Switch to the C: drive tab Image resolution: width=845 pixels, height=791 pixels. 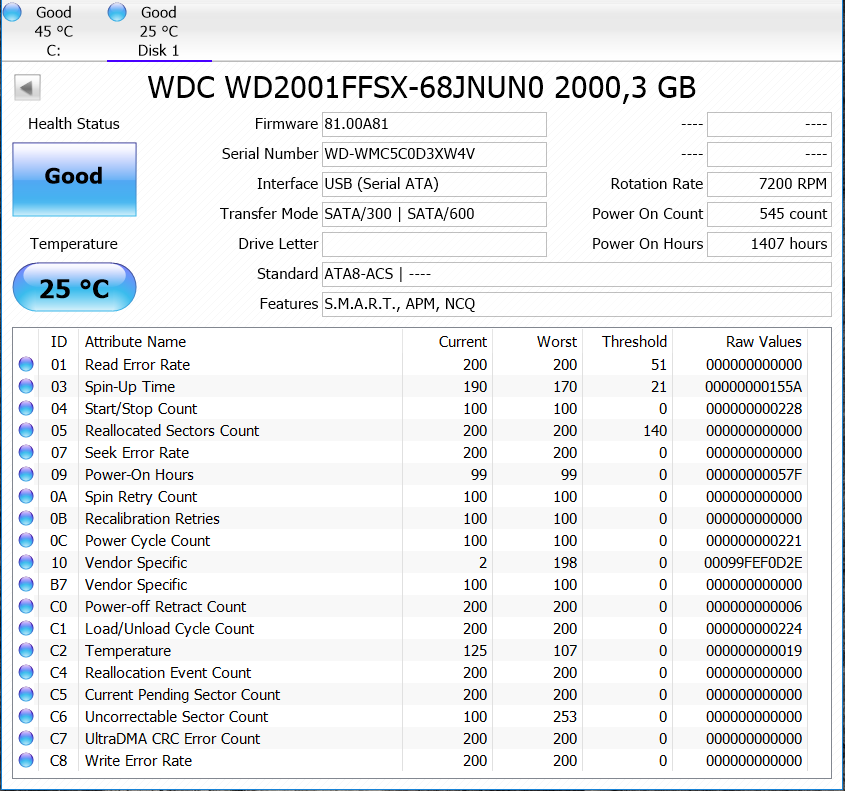pyautogui.click(x=53, y=31)
